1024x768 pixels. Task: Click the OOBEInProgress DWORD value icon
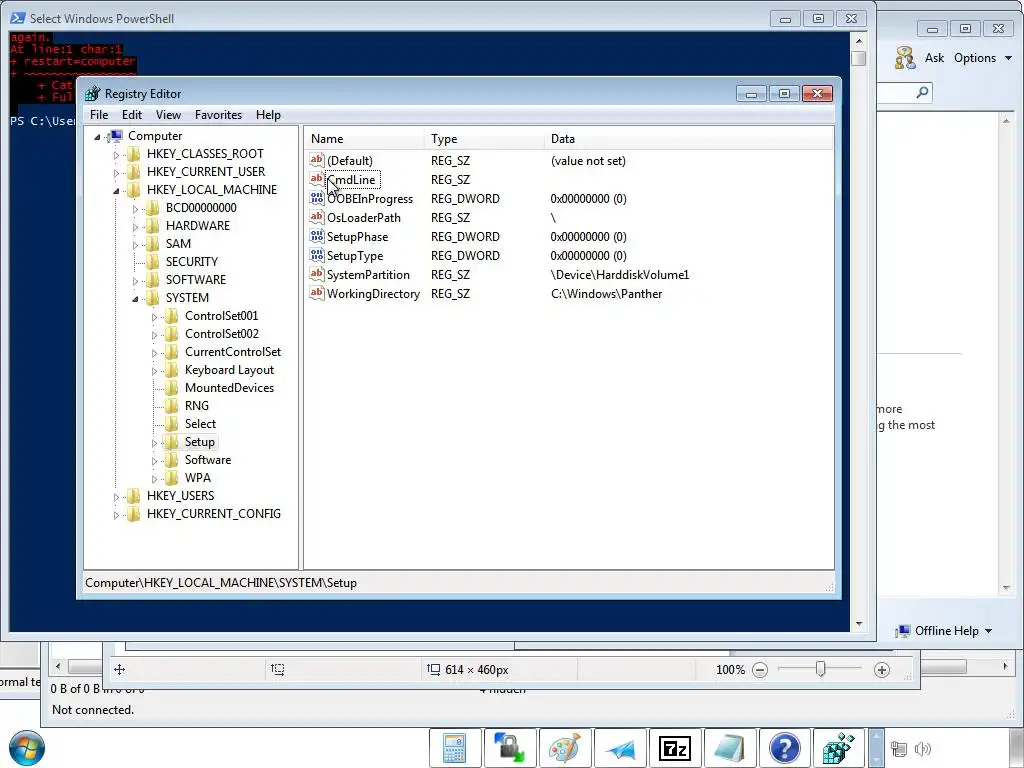pyautogui.click(x=317, y=198)
